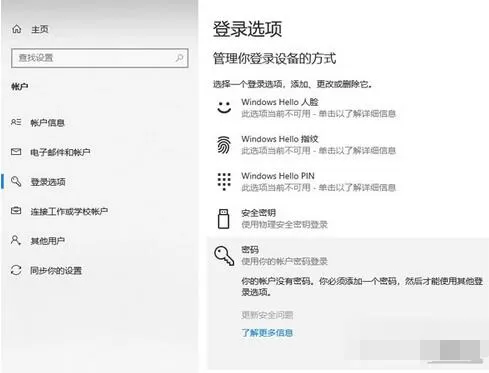Click the 帐户 section heading in sidebar
Image resolution: width=489 pixels, height=373 pixels.
coord(20,87)
